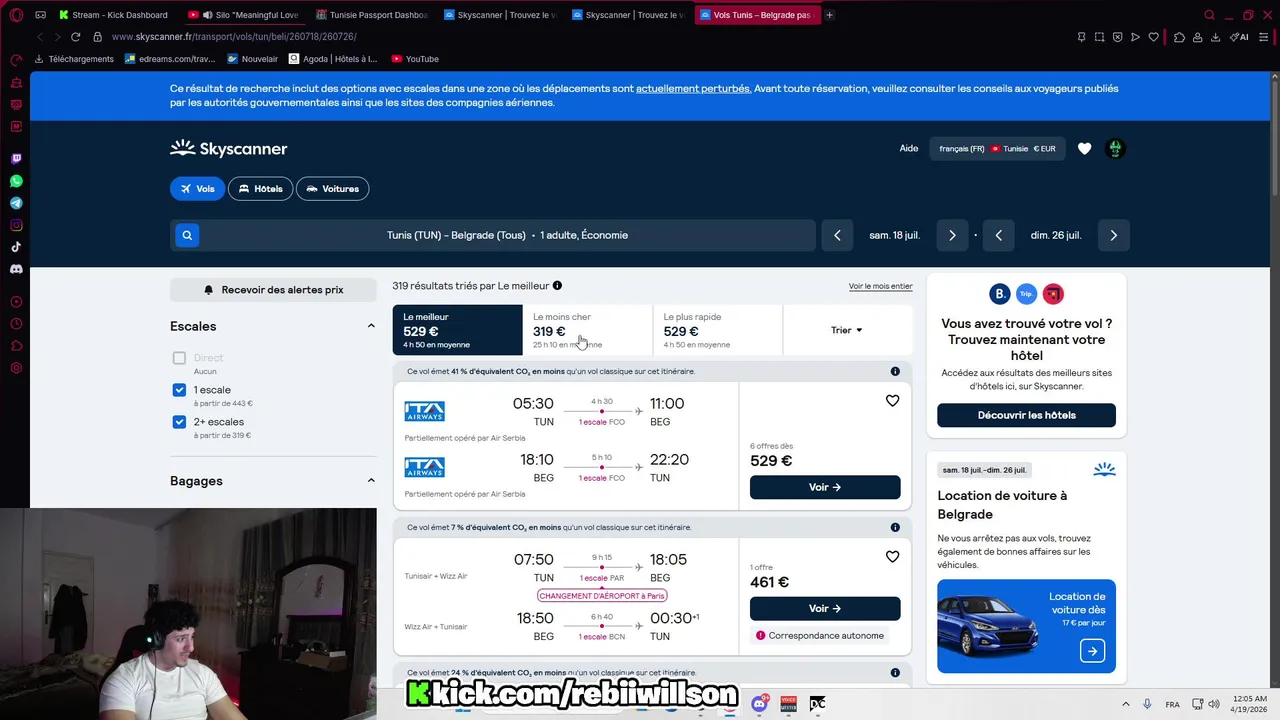The width and height of the screenshot is (1280, 720).
Task: Select the Le plus rapide tab
Action: coord(717,330)
